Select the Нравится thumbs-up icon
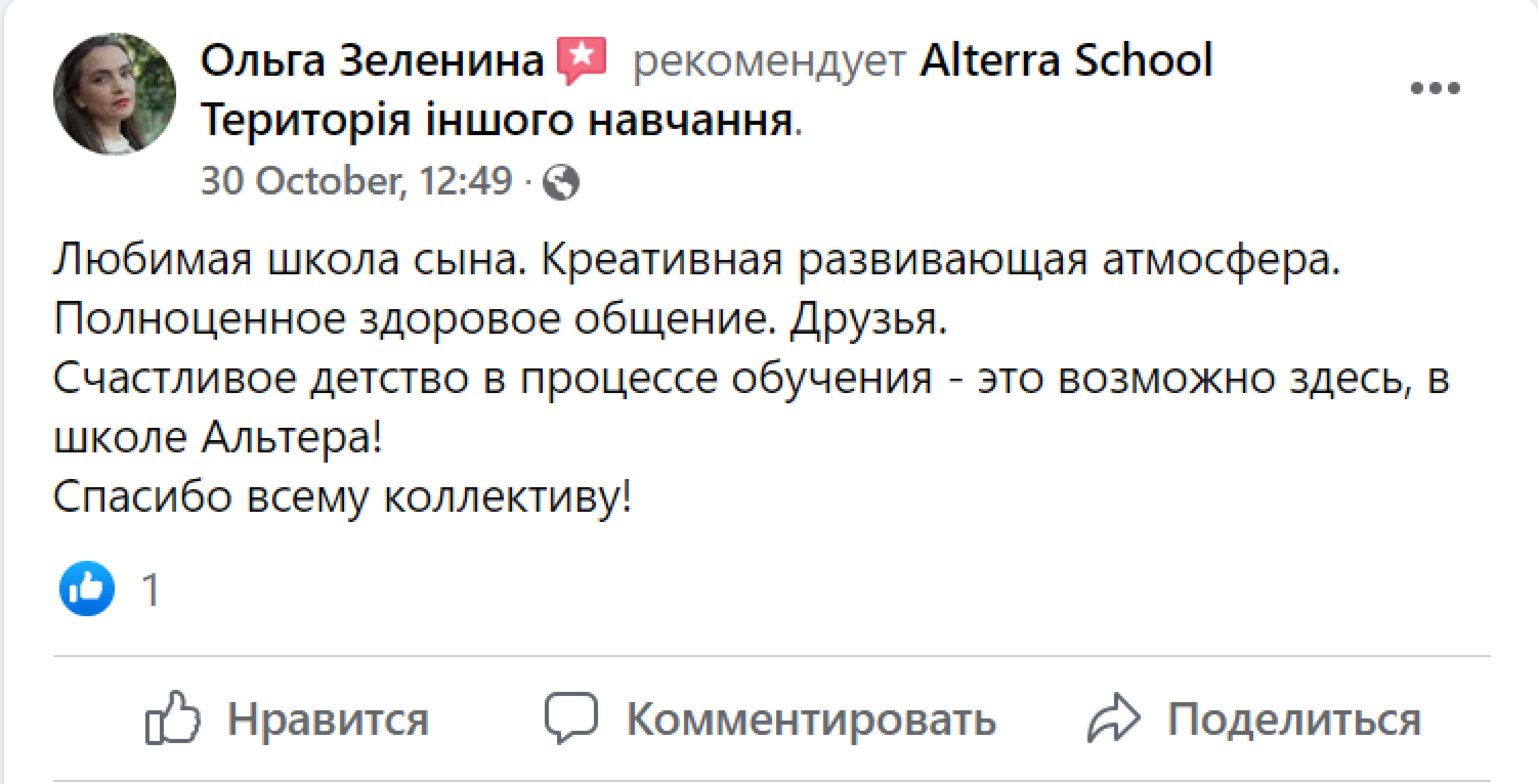The image size is (1538, 784). tap(173, 720)
